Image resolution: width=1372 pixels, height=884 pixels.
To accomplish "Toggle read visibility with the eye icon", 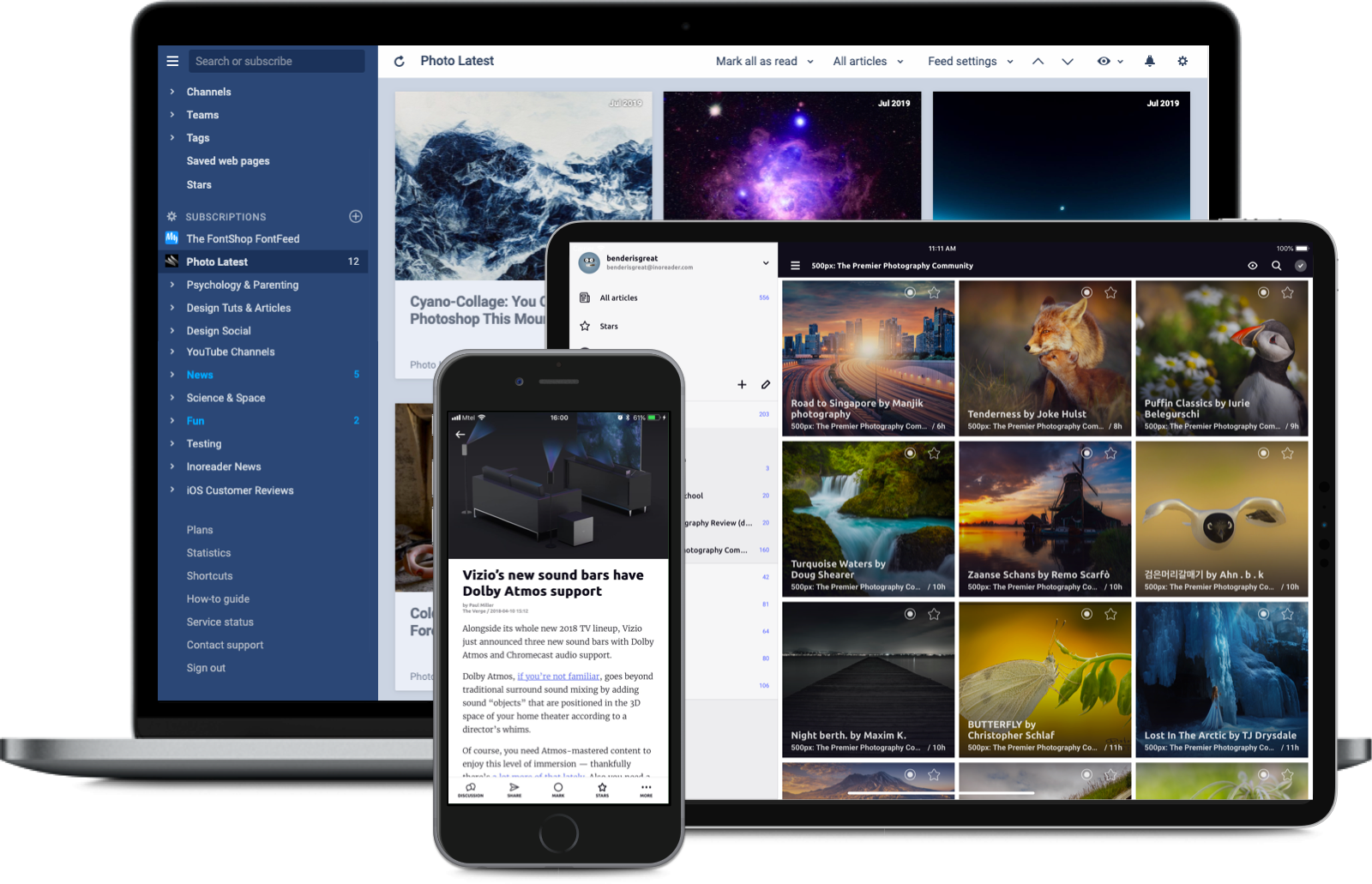I will 1105,61.
